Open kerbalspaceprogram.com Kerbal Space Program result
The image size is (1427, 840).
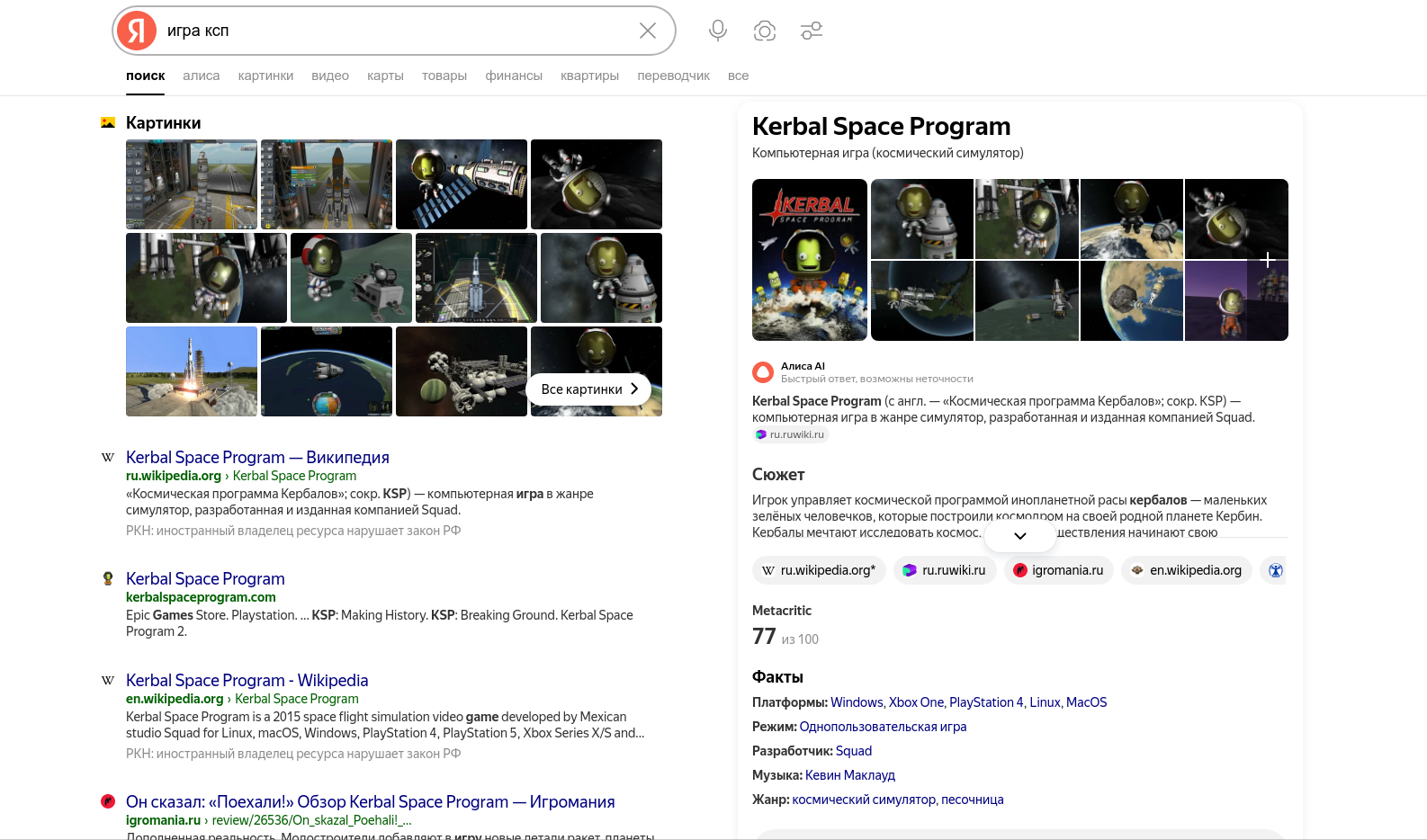[205, 578]
